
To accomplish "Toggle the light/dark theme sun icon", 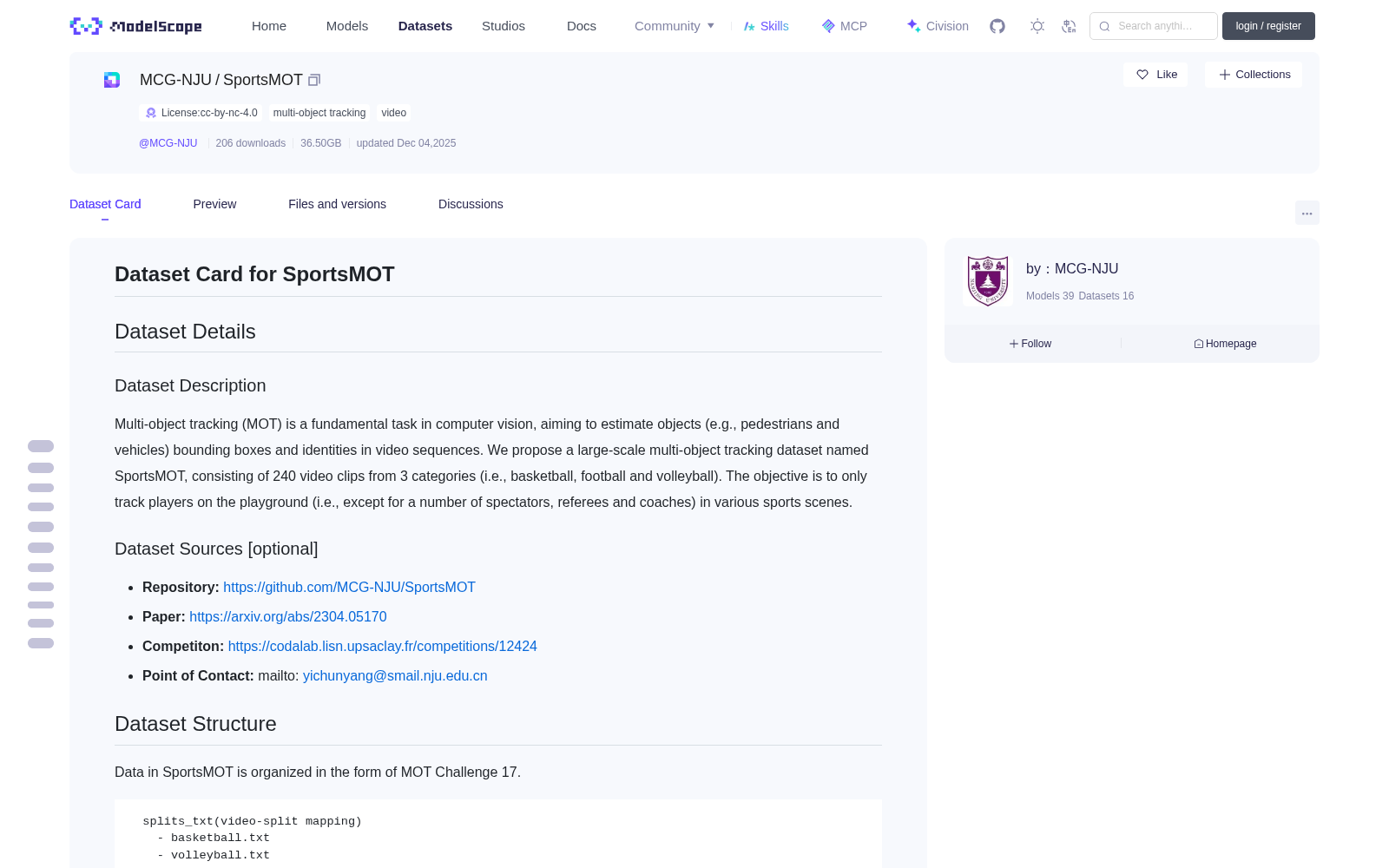I will (1037, 26).
